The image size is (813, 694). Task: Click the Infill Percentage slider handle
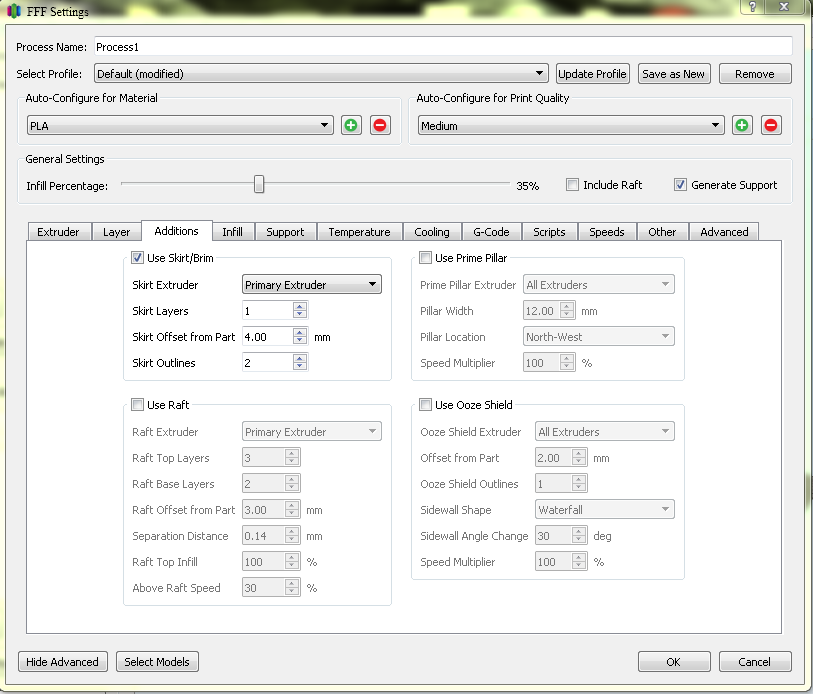pos(259,184)
